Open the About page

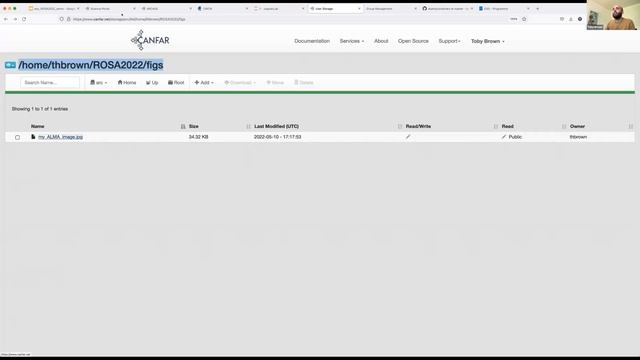(381, 41)
